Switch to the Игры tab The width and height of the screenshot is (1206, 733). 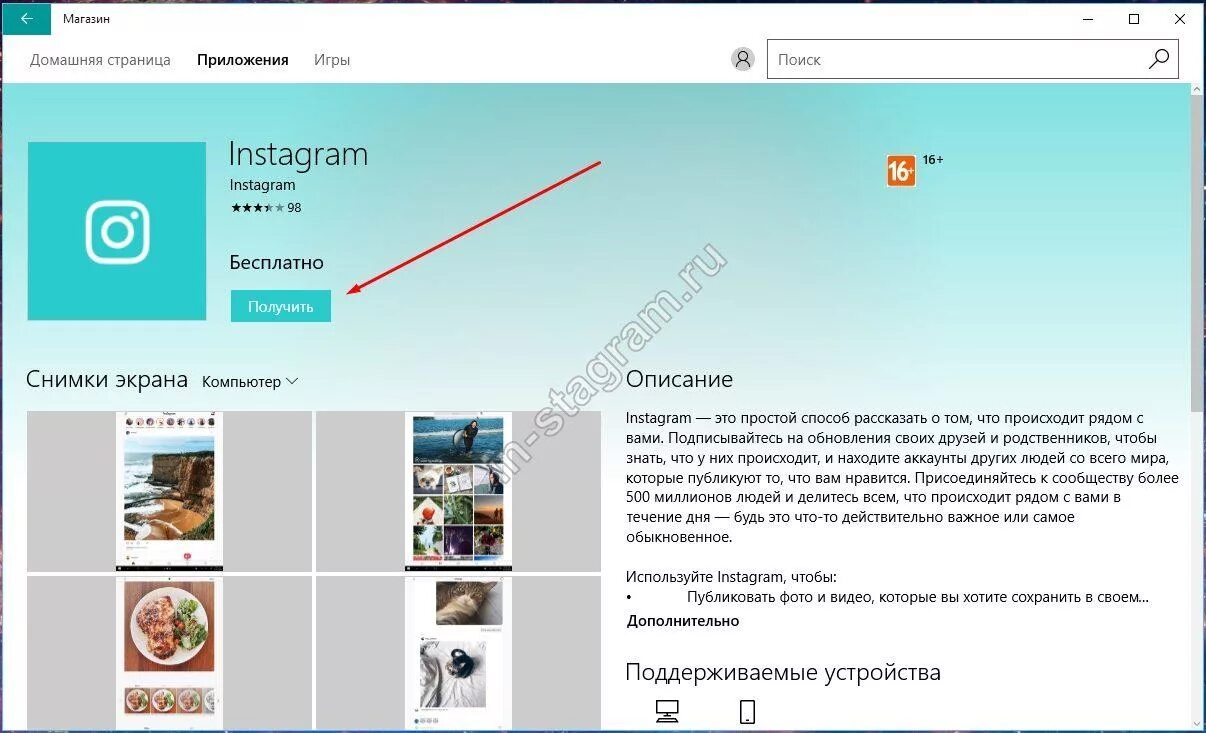(332, 60)
